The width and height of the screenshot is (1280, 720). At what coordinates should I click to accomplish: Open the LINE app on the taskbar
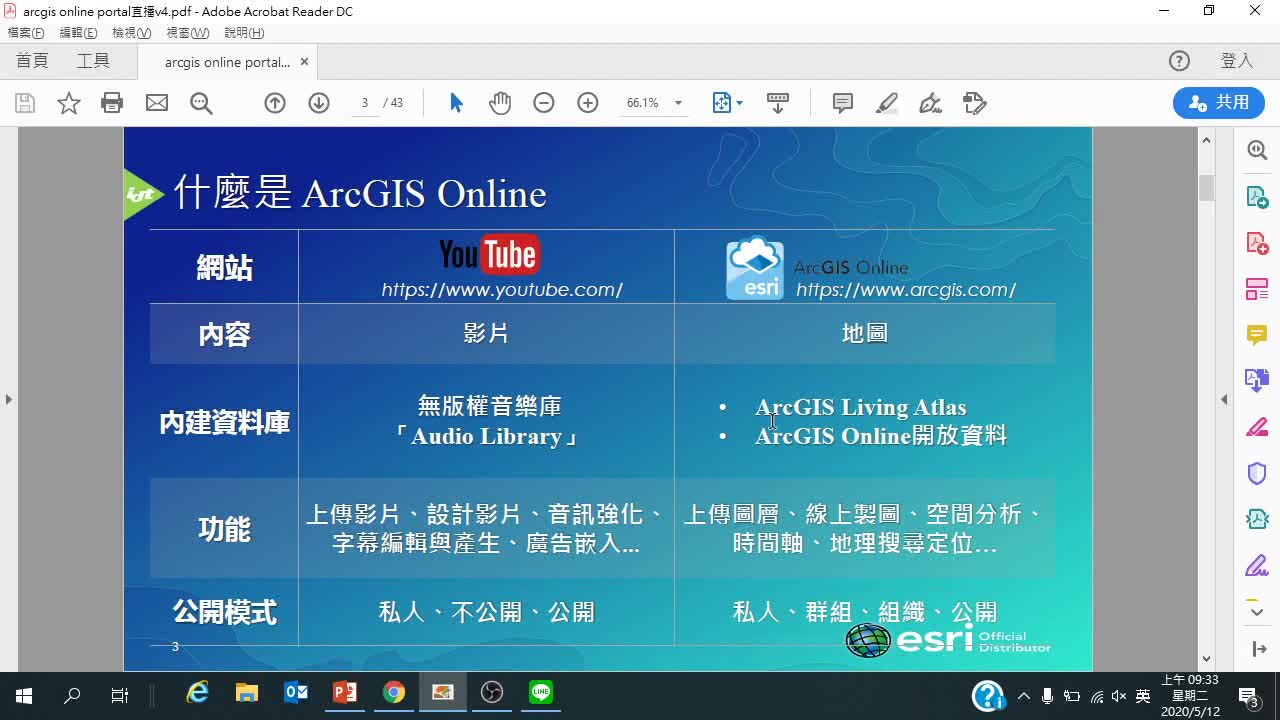[541, 693]
